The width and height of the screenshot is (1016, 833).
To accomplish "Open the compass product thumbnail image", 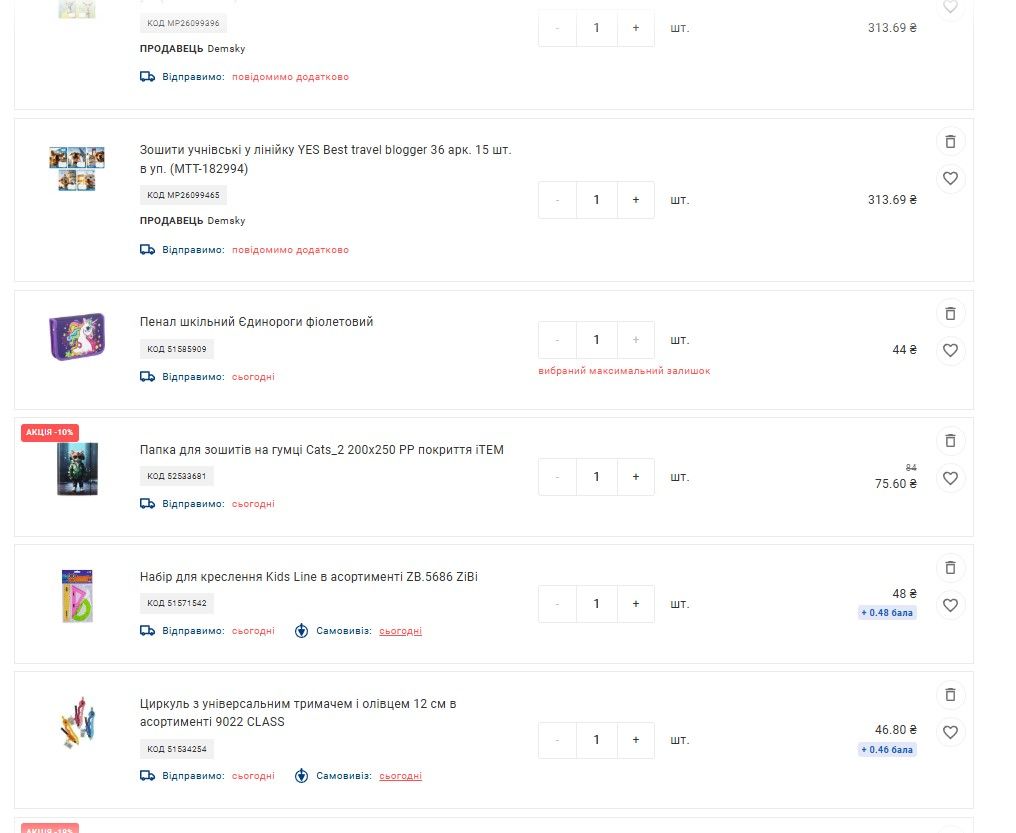I will (77, 723).
